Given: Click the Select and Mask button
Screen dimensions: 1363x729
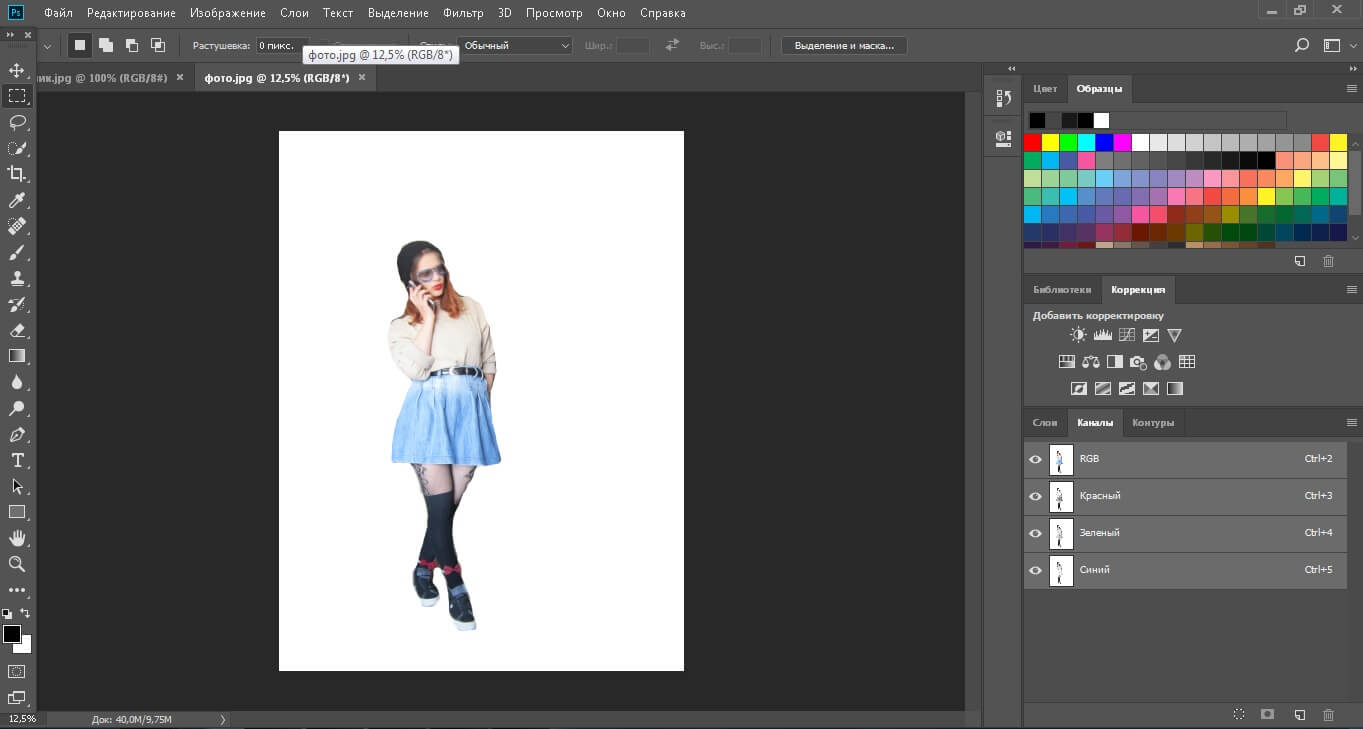Looking at the screenshot, I should pos(843,46).
